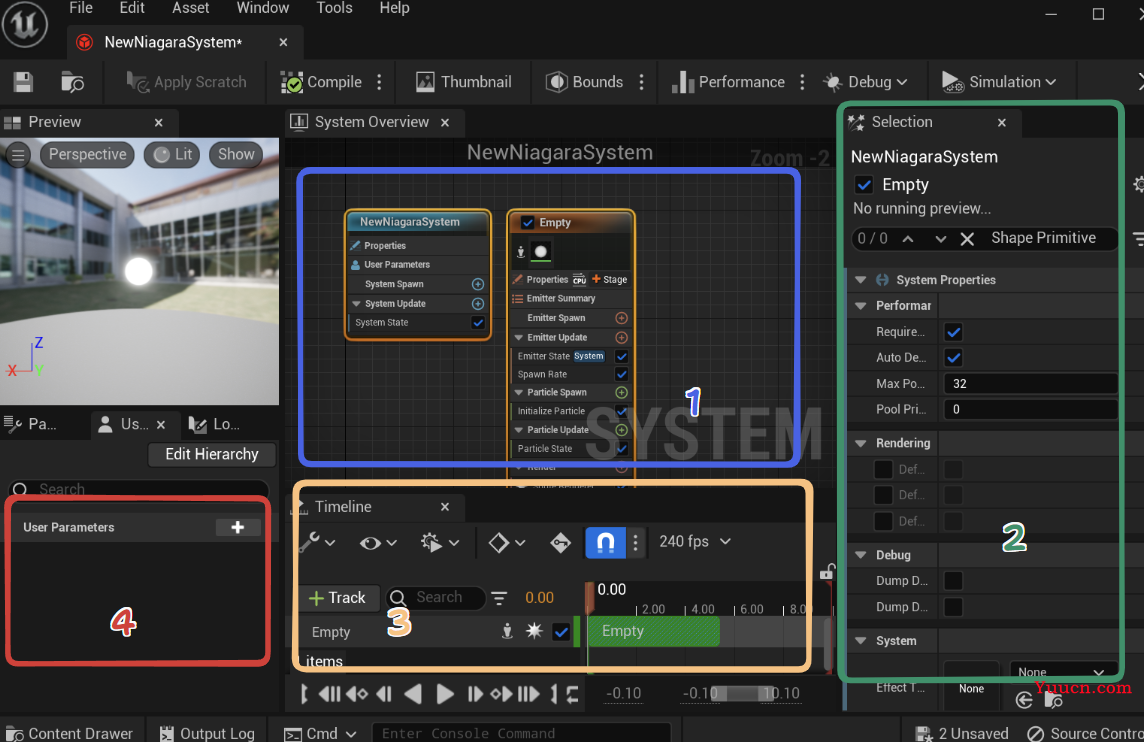Generate a Thumbnail from the toolbar
The height and width of the screenshot is (742, 1144).
point(463,82)
